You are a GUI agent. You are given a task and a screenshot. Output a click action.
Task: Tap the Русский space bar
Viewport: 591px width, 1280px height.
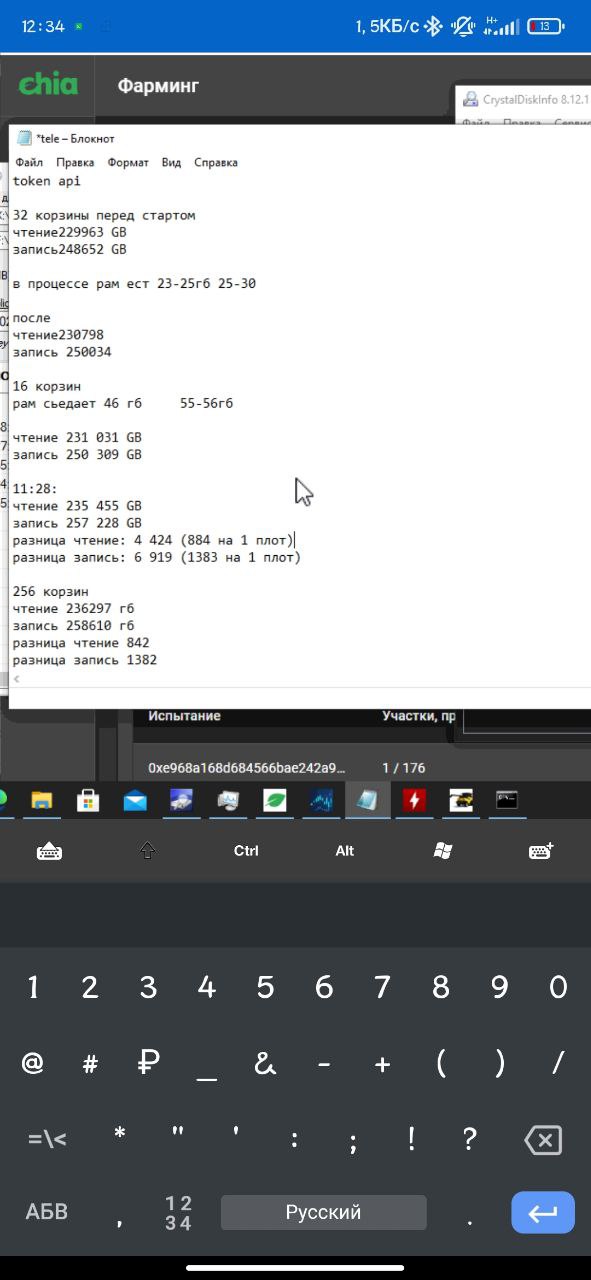[323, 1213]
